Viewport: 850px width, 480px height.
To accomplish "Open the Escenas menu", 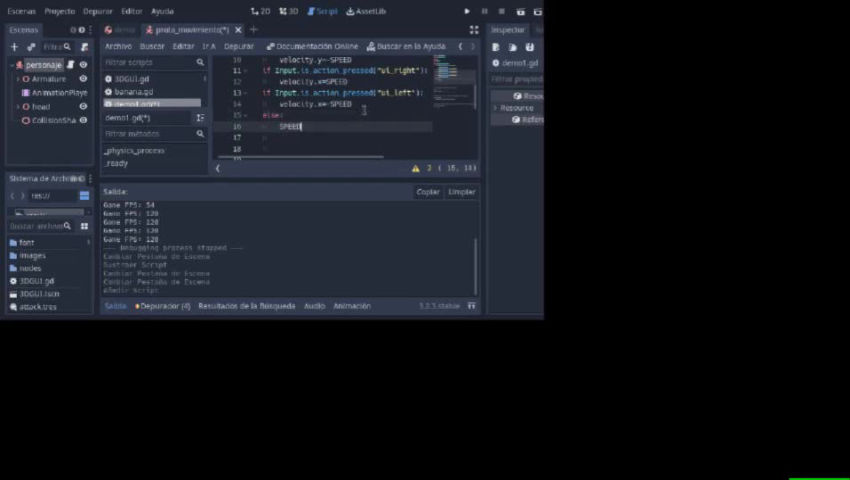I will 22,11.
